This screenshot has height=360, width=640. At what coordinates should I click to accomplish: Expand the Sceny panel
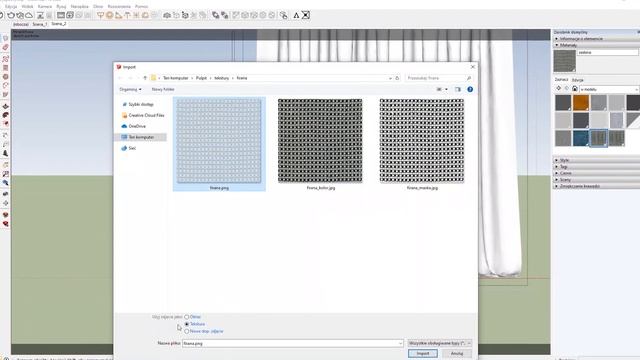point(596,180)
